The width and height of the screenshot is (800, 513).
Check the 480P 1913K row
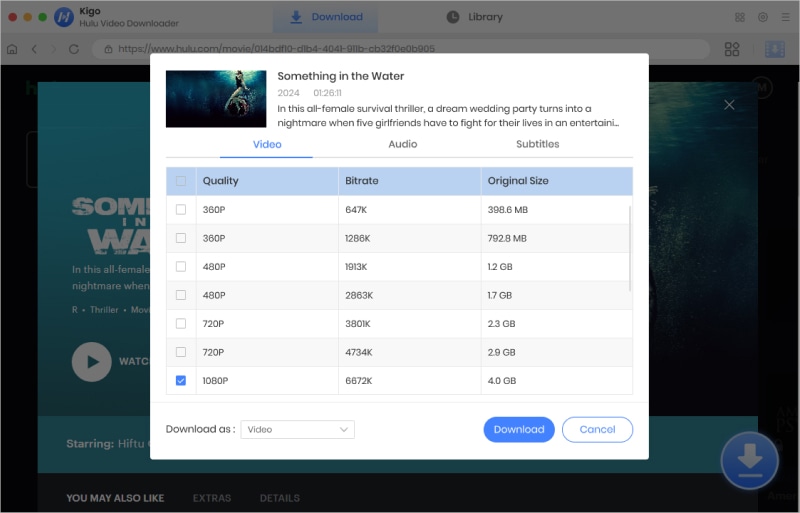[x=181, y=266]
